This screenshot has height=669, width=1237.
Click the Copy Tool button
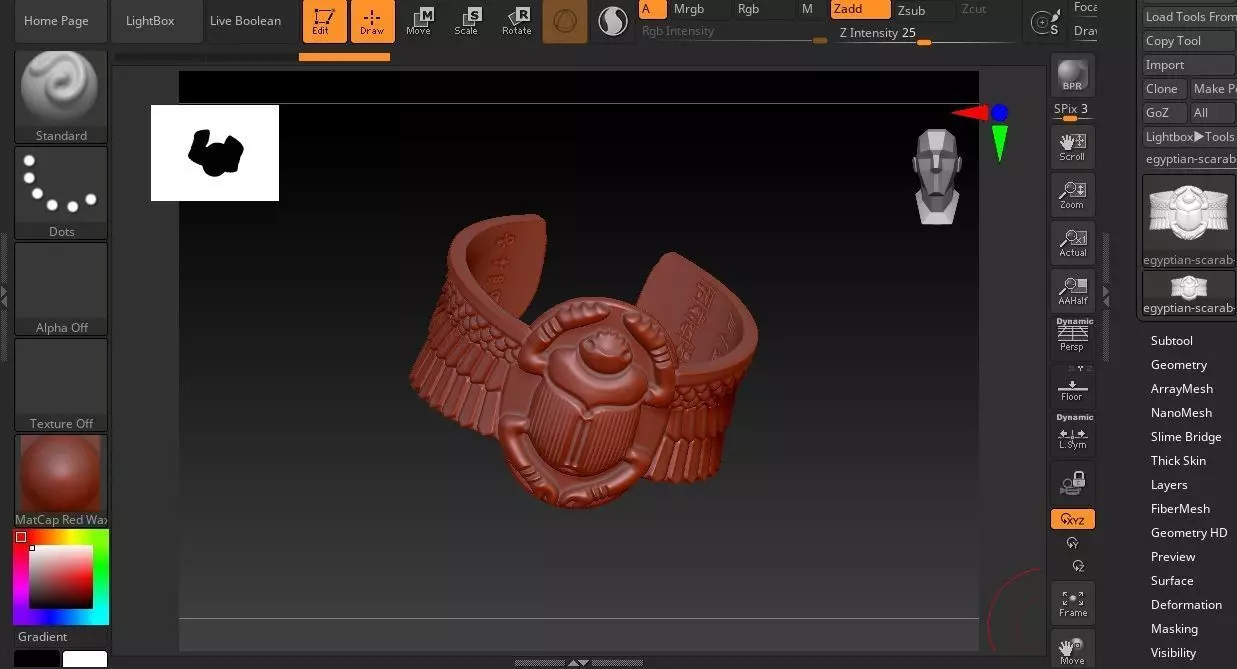[1188, 41]
